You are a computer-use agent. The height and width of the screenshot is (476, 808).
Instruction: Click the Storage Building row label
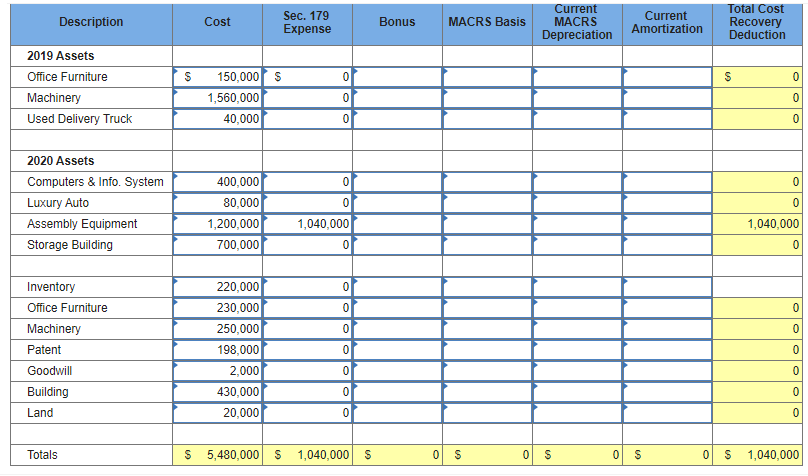tap(70, 245)
